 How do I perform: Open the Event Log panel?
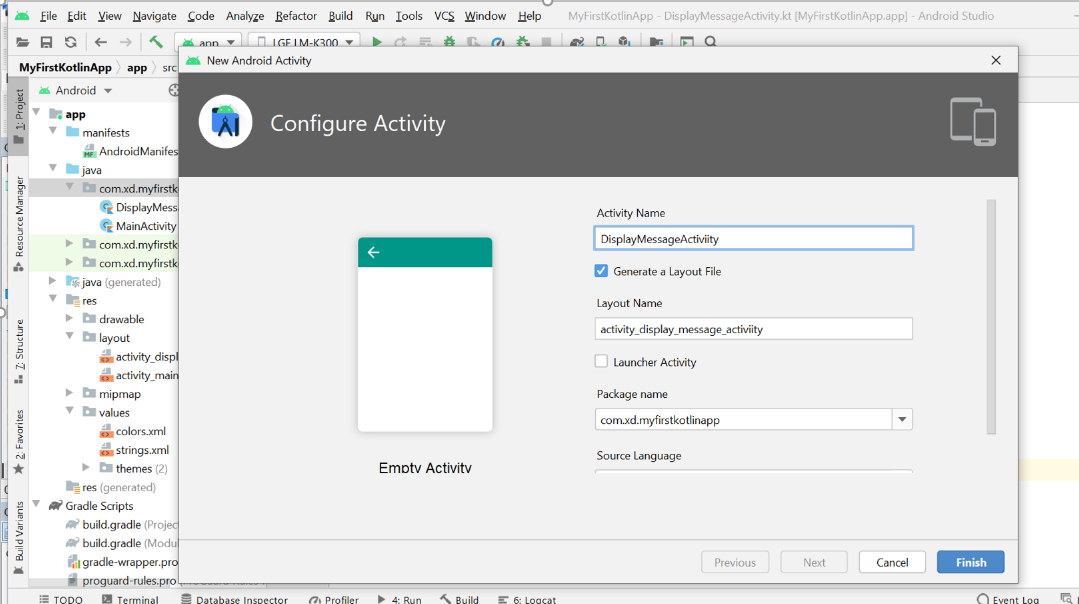coord(1008,599)
